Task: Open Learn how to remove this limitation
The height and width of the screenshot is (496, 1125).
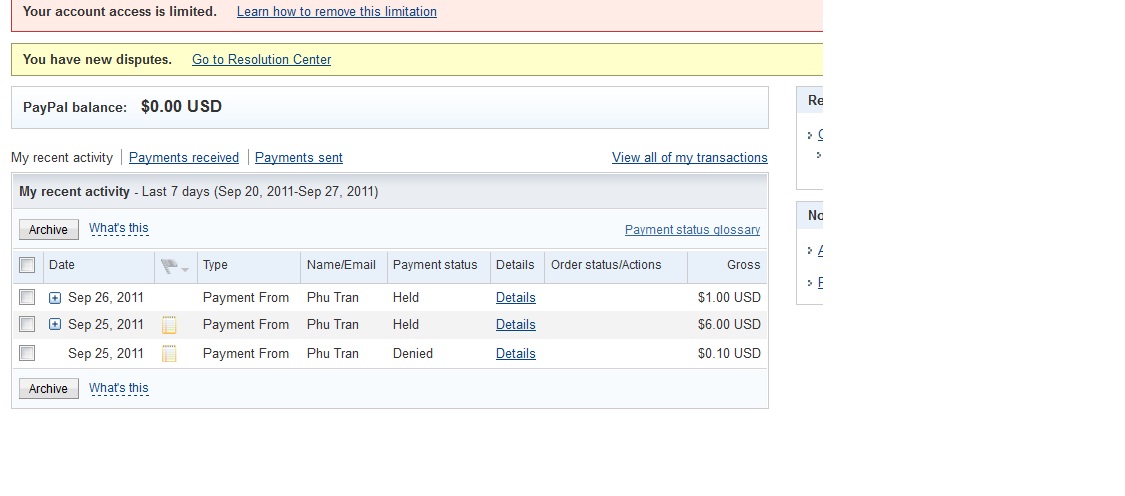Action: [337, 12]
